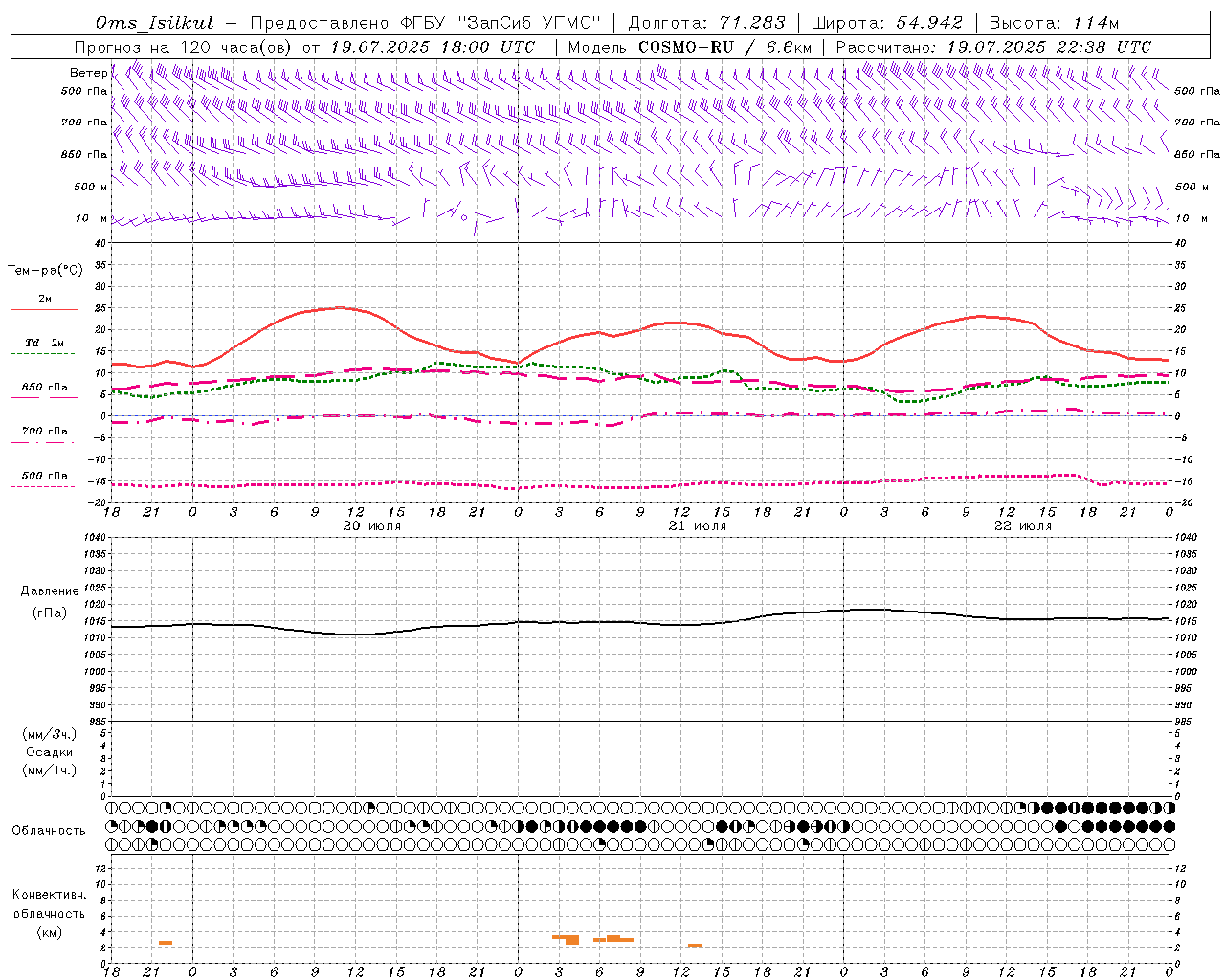Click the (мм/1ч.) precipitation unit label
This screenshot has height=980, width=1225.
(50, 770)
